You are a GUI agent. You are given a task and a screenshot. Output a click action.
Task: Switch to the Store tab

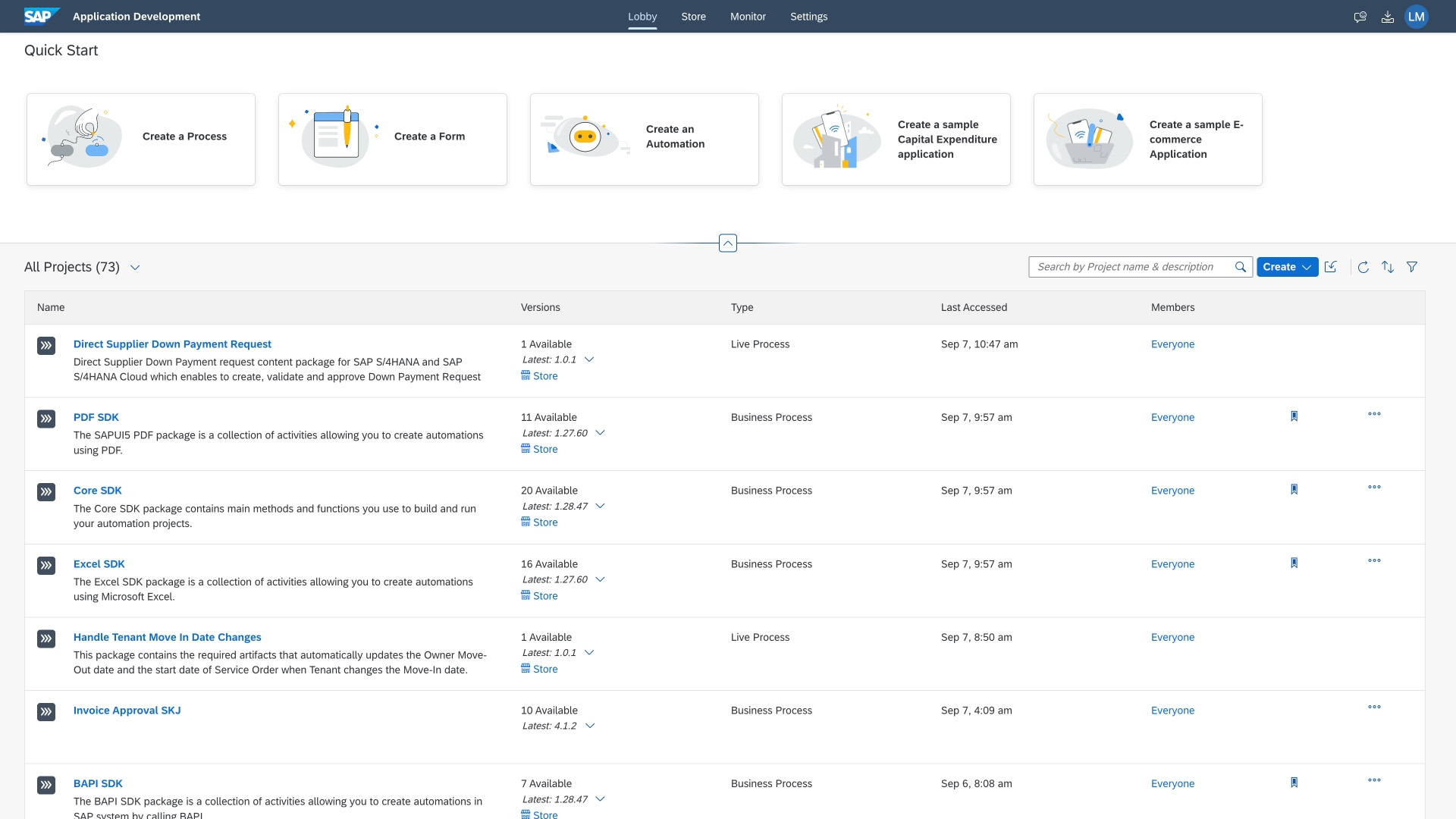(x=693, y=17)
